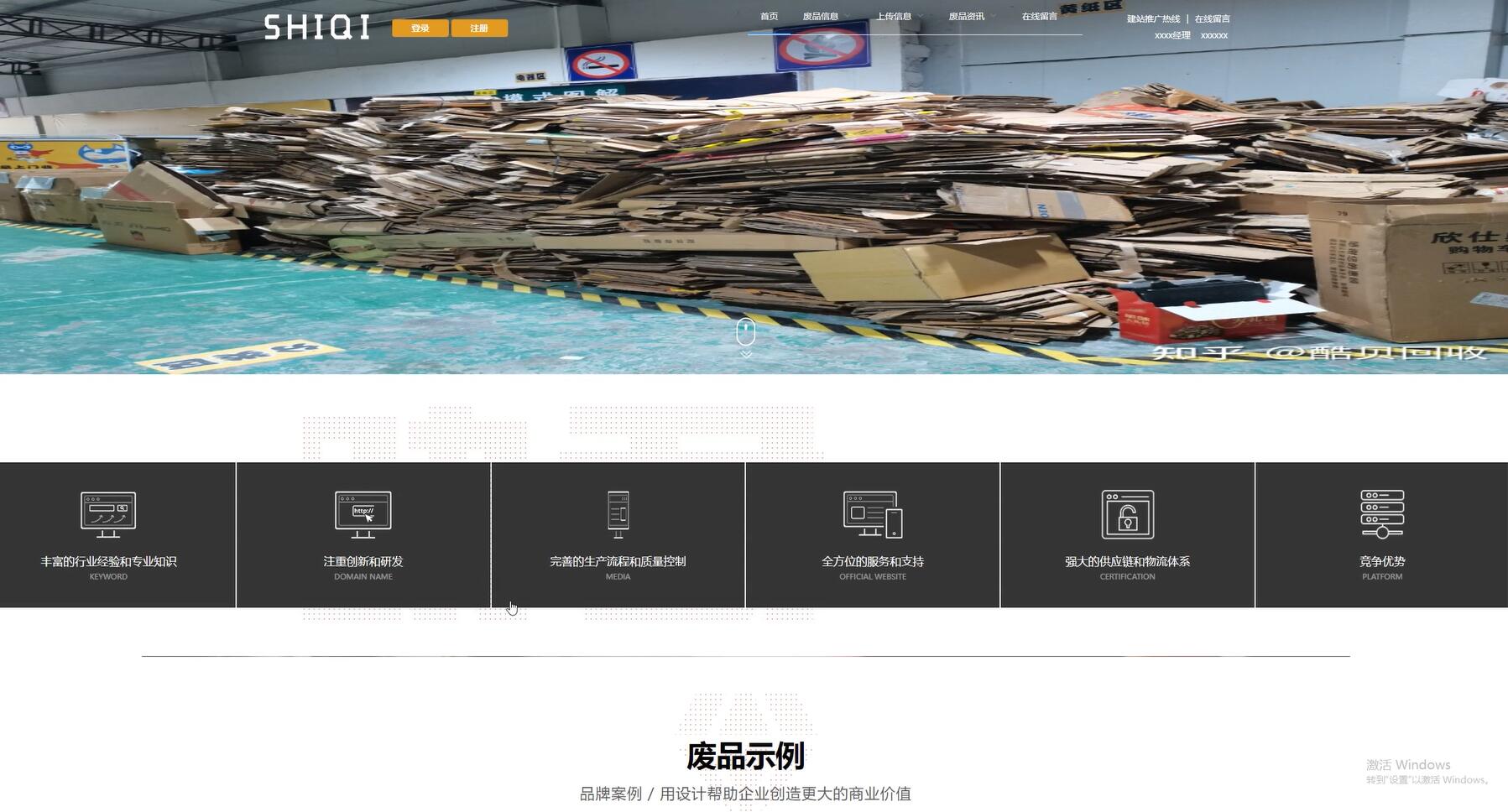Click the 竞争优势 feature panel
Screen dimensions: 1508x812
[x=1380, y=562]
